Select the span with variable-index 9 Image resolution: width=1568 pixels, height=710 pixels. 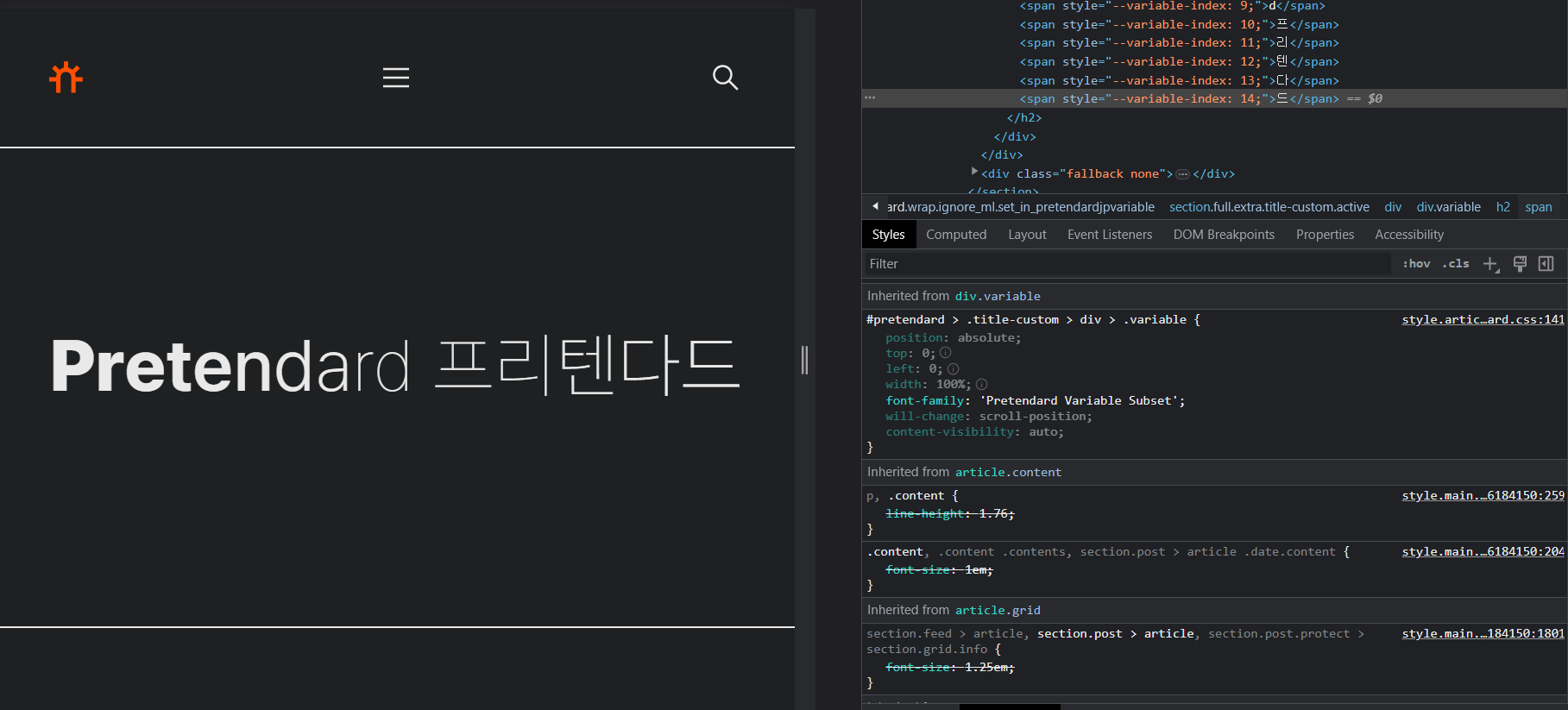point(1172,6)
